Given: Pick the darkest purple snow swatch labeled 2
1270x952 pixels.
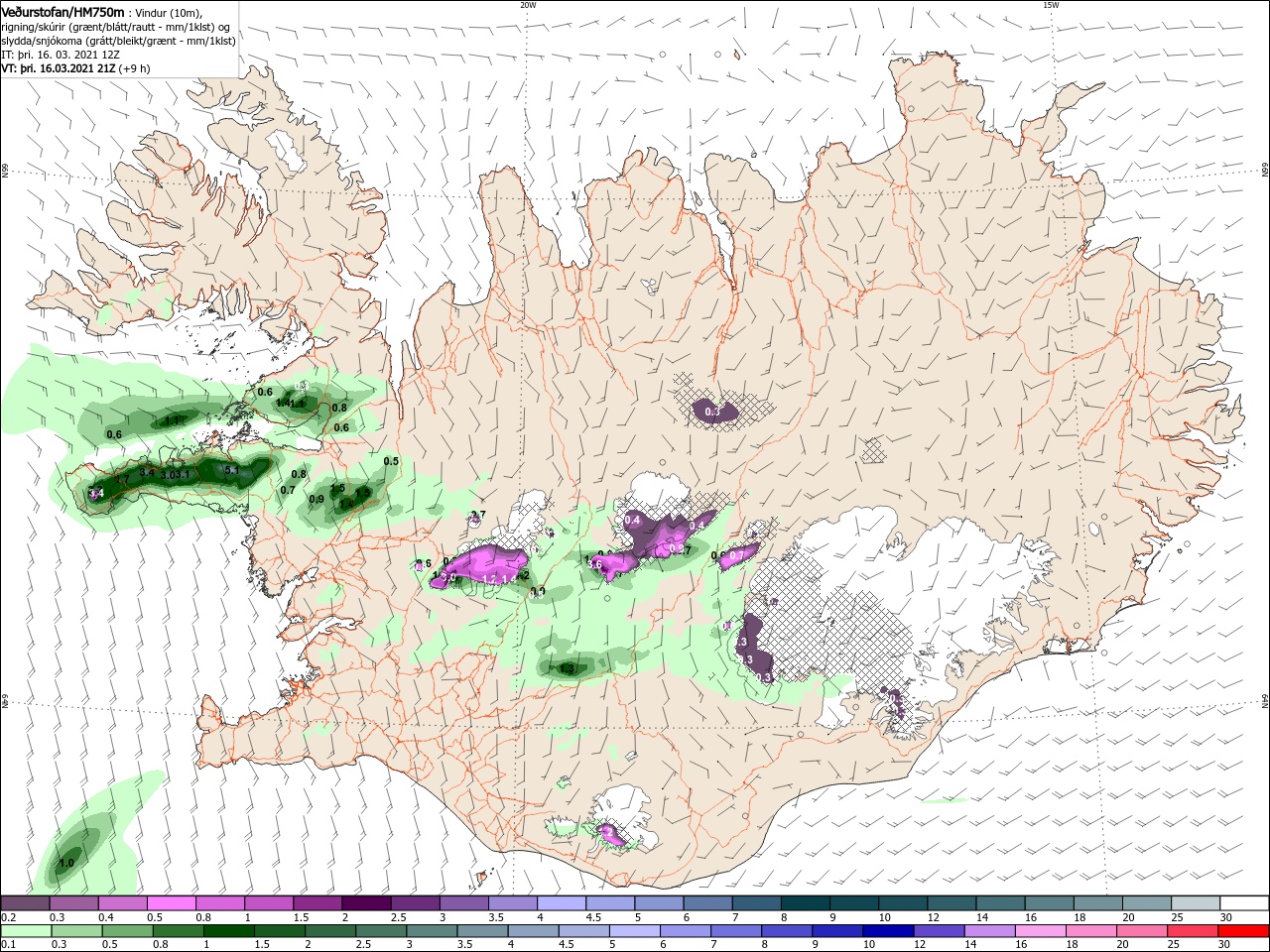Looking at the screenshot, I should (x=366, y=903).
